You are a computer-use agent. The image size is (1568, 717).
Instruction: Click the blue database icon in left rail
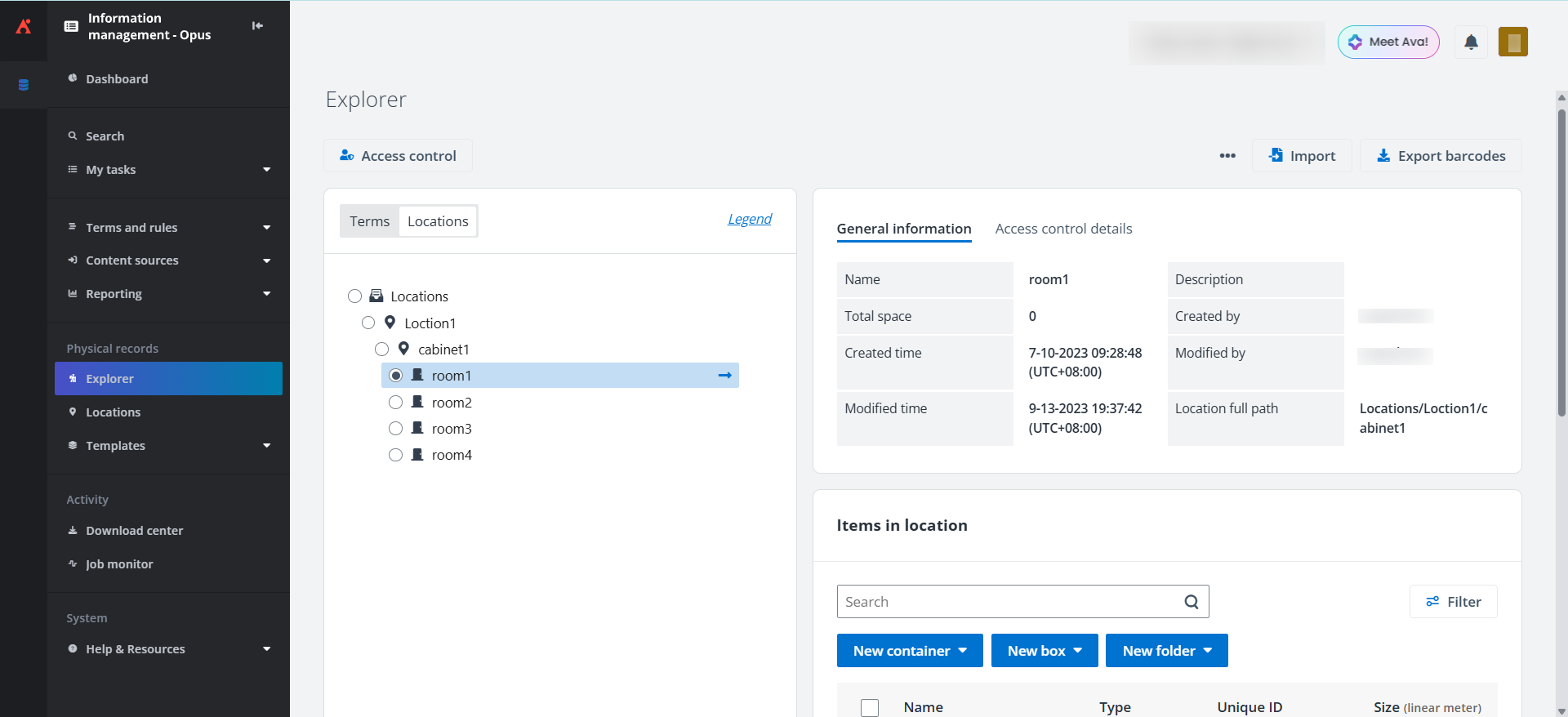[x=24, y=85]
